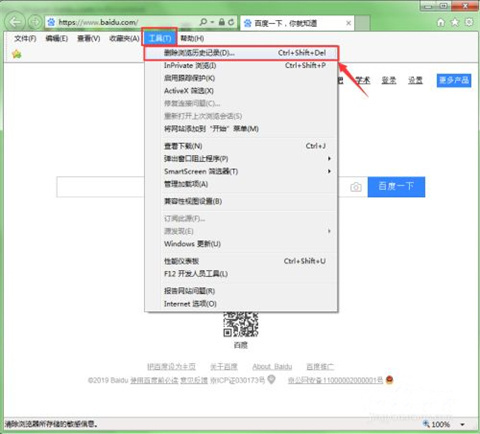Click the 把百度设为主页 footer link
The width and height of the screenshot is (480, 434).
171,367
